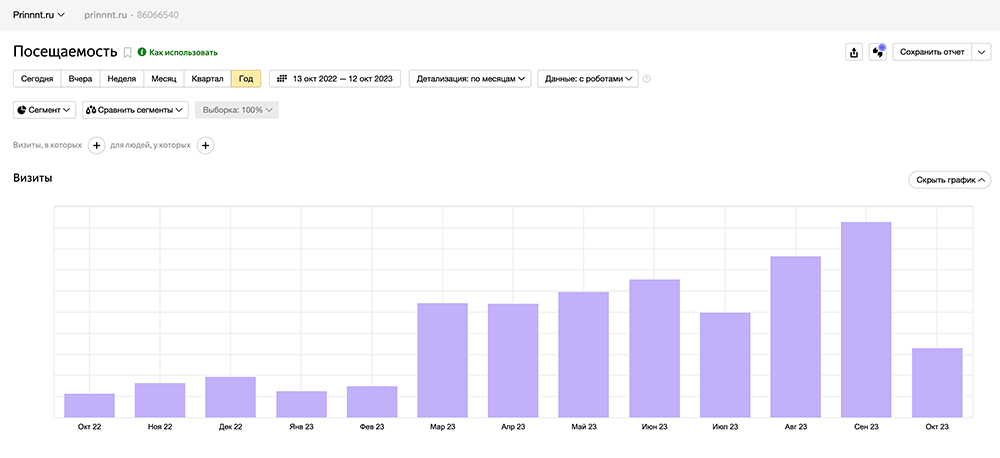This screenshot has height=458, width=1000.
Task: Switch the period to Неделя
Action: [121, 79]
